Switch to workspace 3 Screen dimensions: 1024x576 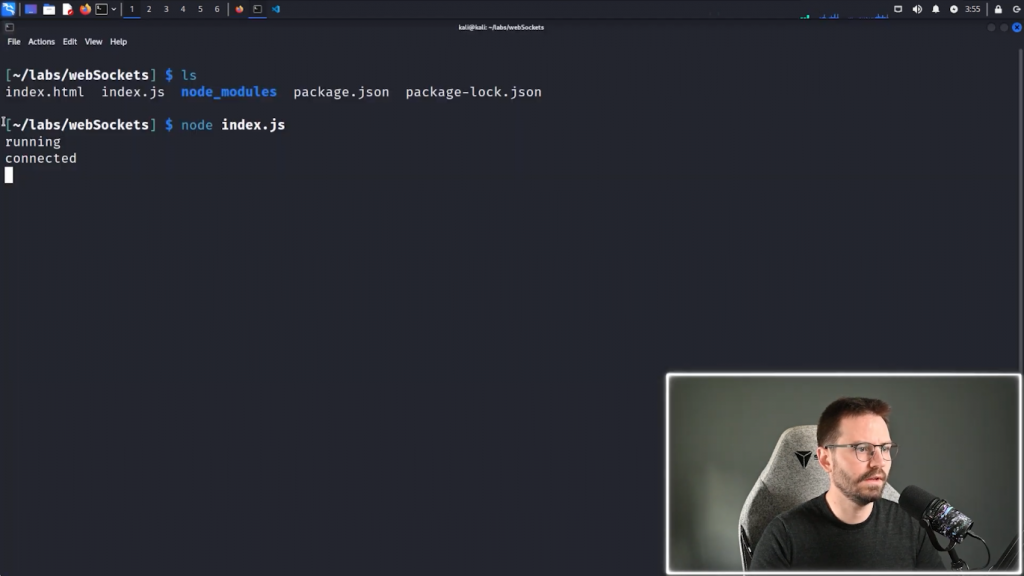point(166,9)
